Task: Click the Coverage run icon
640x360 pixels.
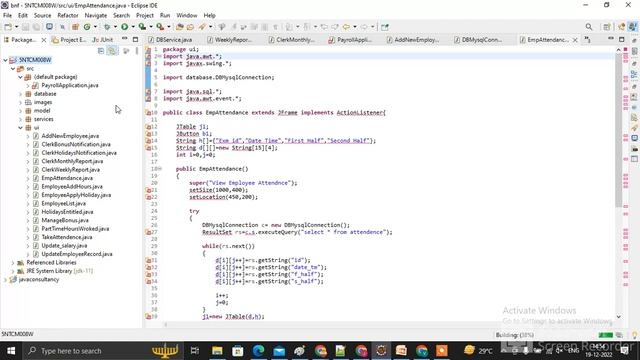Action: (142, 27)
